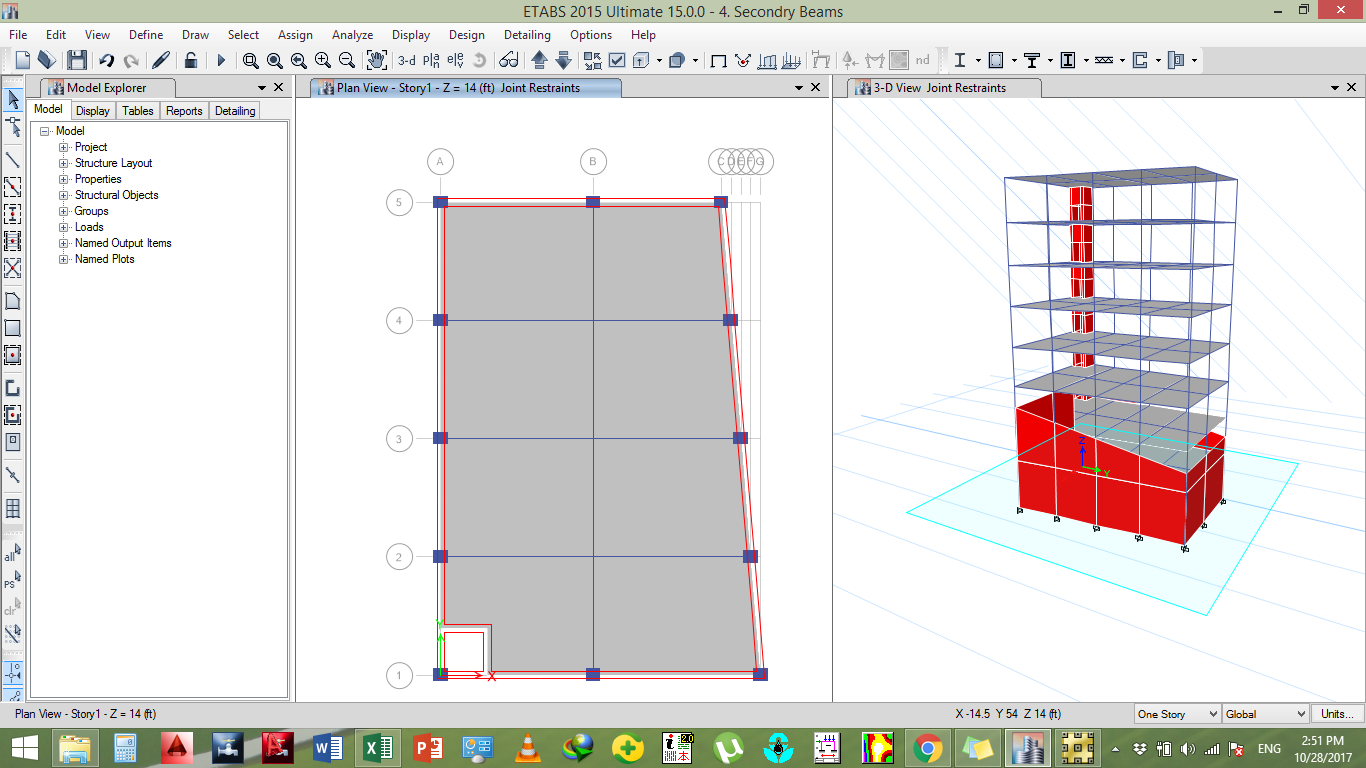This screenshot has height=768, width=1366.
Task: Open steel joist design dropdown arrow
Action: point(1122,60)
